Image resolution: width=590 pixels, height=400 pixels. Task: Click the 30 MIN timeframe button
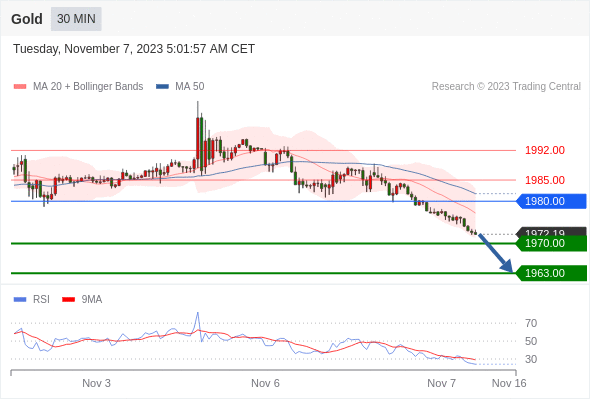pos(76,19)
